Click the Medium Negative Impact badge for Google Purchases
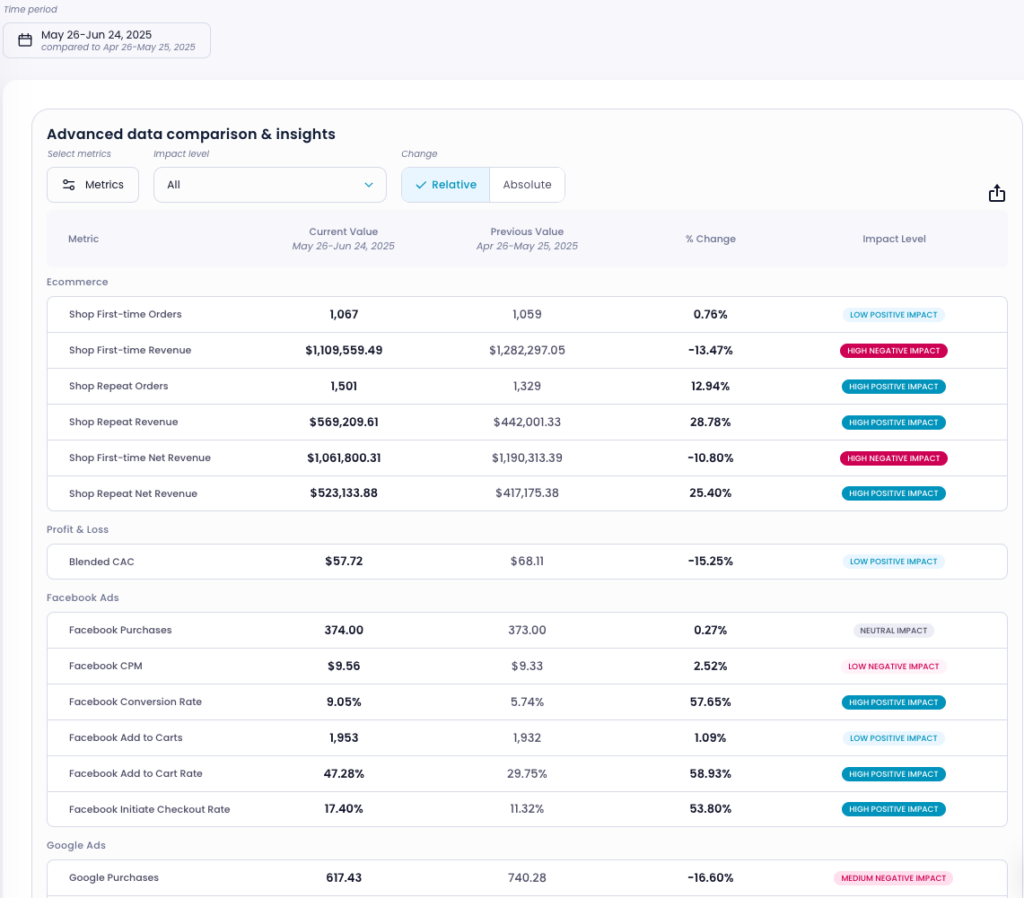Image resolution: width=1024 pixels, height=898 pixels. 893,878
